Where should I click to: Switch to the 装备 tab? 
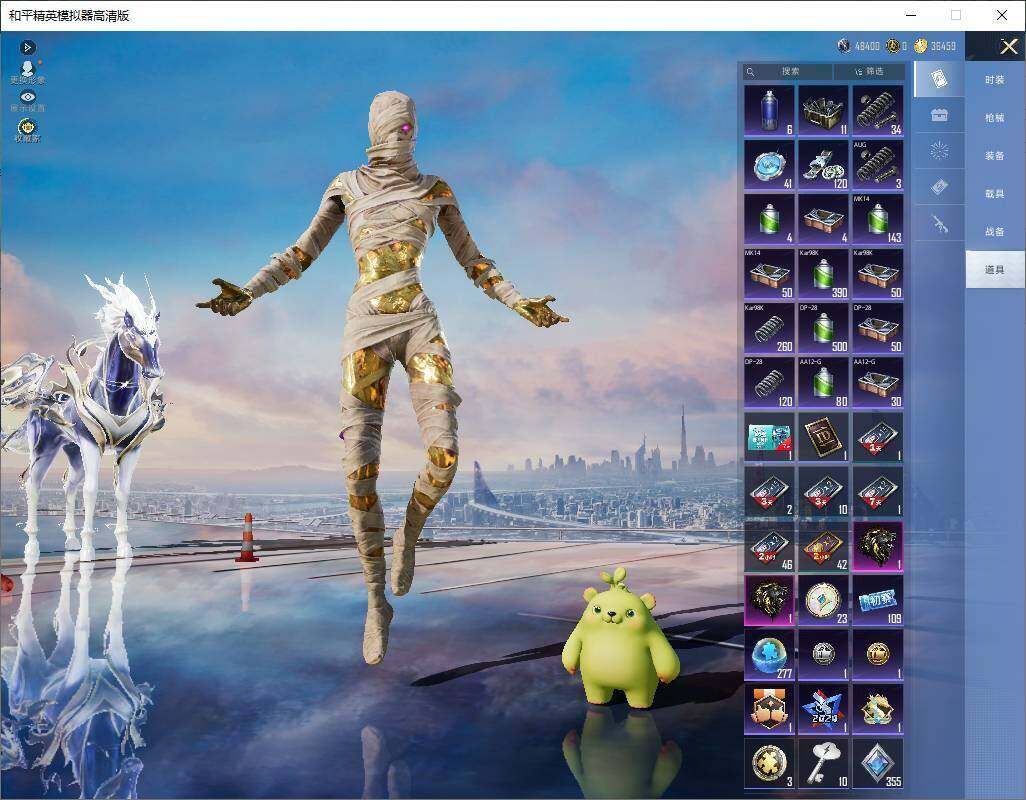995,156
